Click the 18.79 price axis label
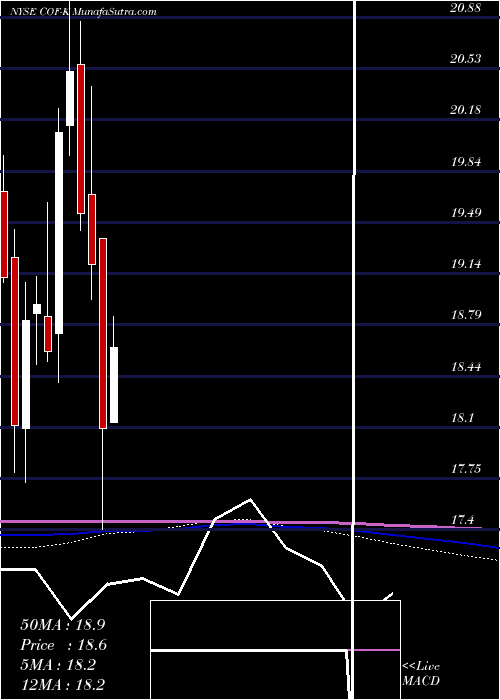Image resolution: width=500 pixels, height=700 pixels. point(466,315)
